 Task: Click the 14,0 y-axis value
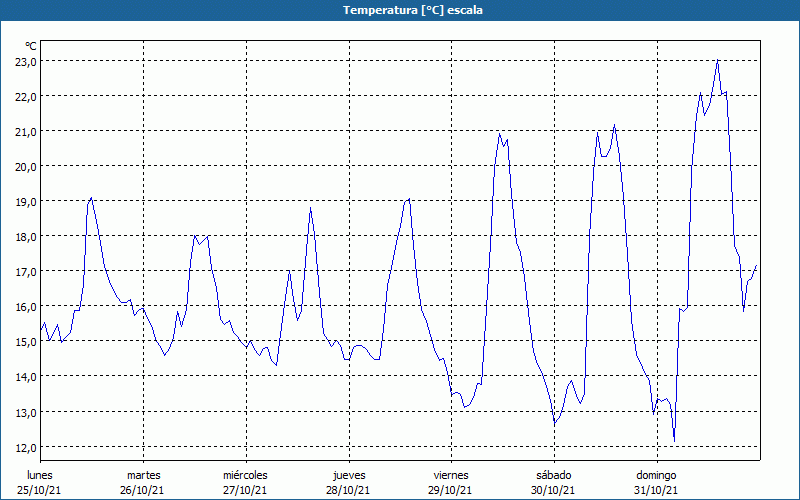(x=26, y=377)
